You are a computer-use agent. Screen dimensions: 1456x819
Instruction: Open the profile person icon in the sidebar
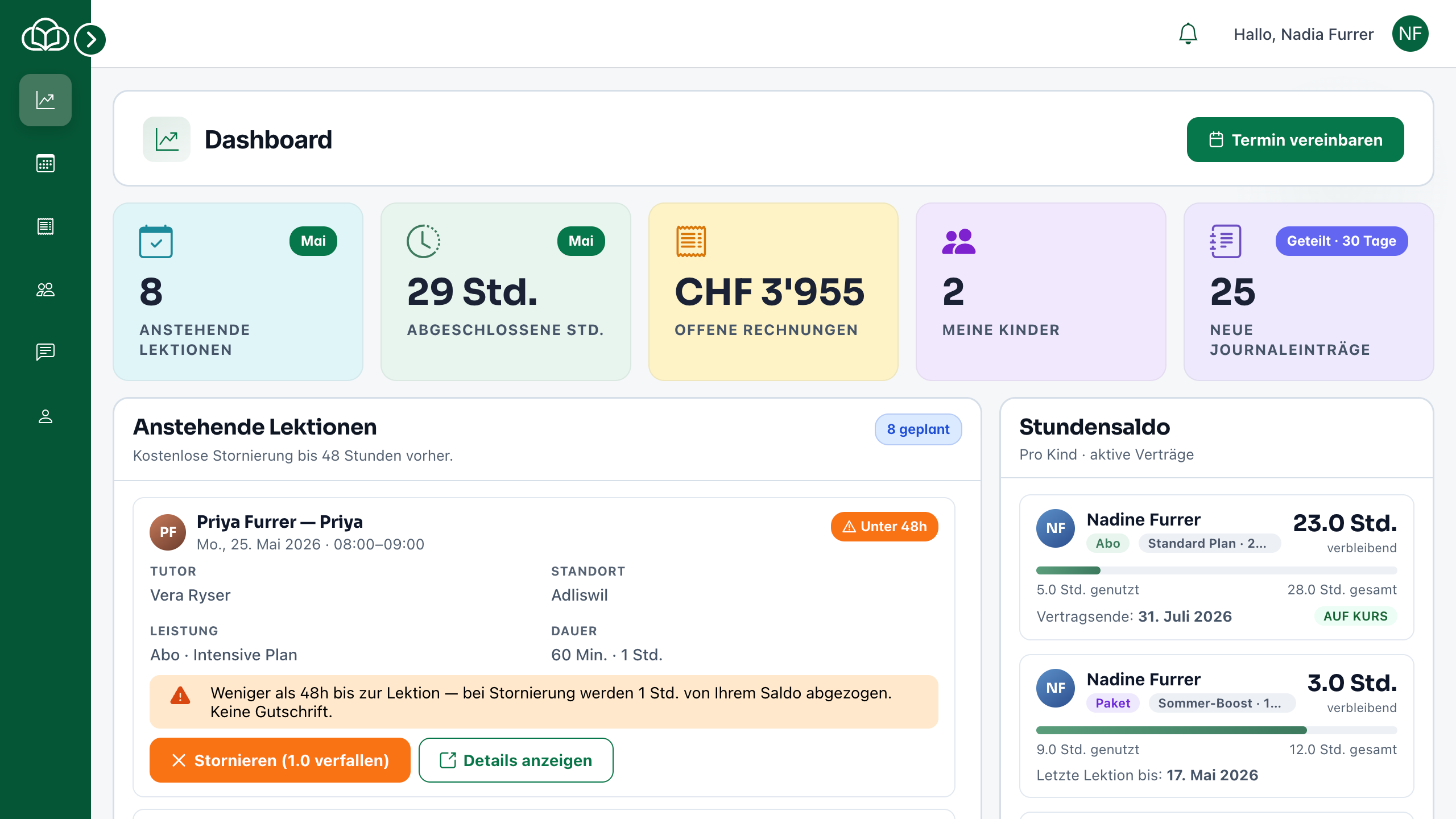(x=45, y=416)
